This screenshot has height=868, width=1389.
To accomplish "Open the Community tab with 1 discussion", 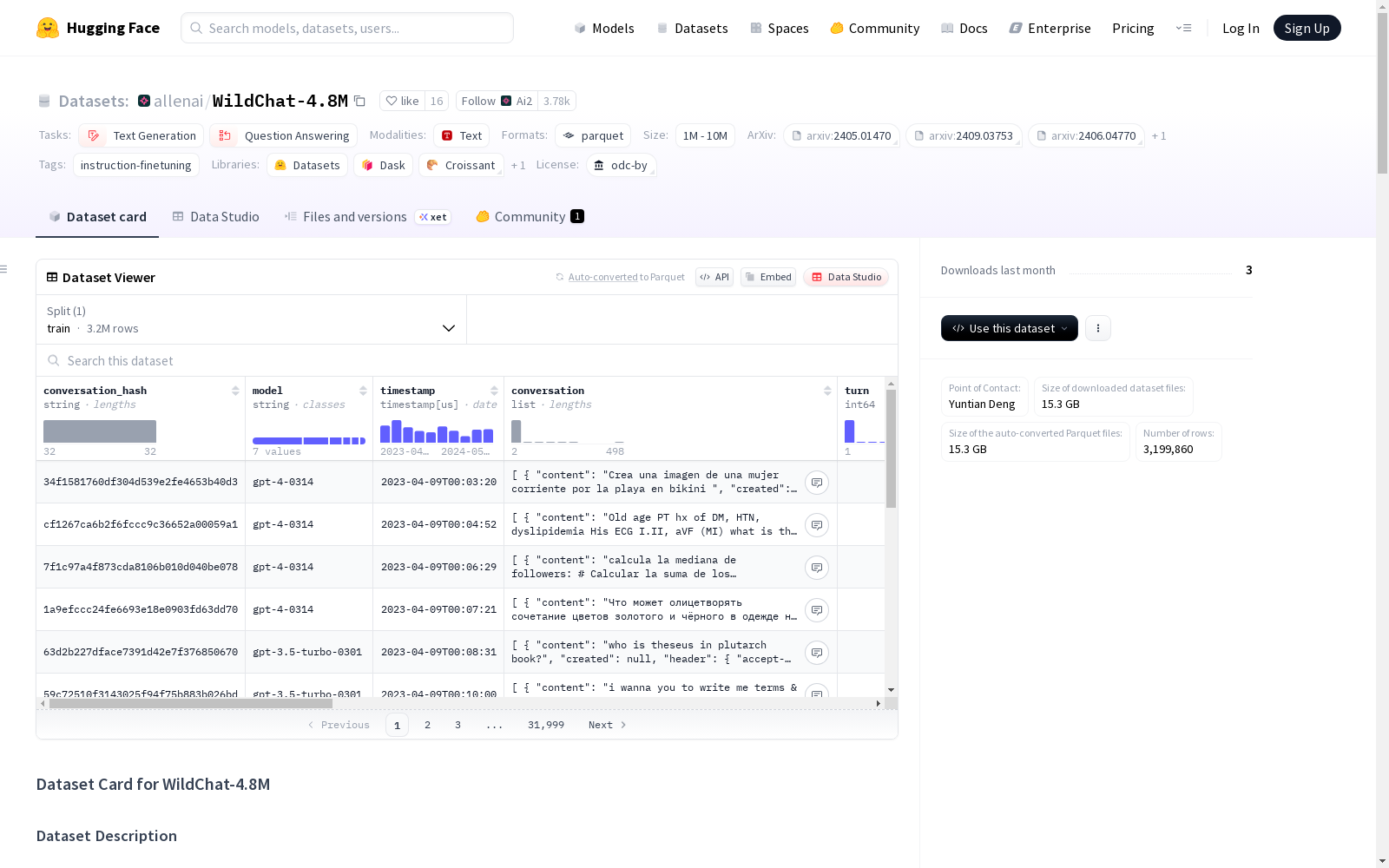I will pos(530,217).
